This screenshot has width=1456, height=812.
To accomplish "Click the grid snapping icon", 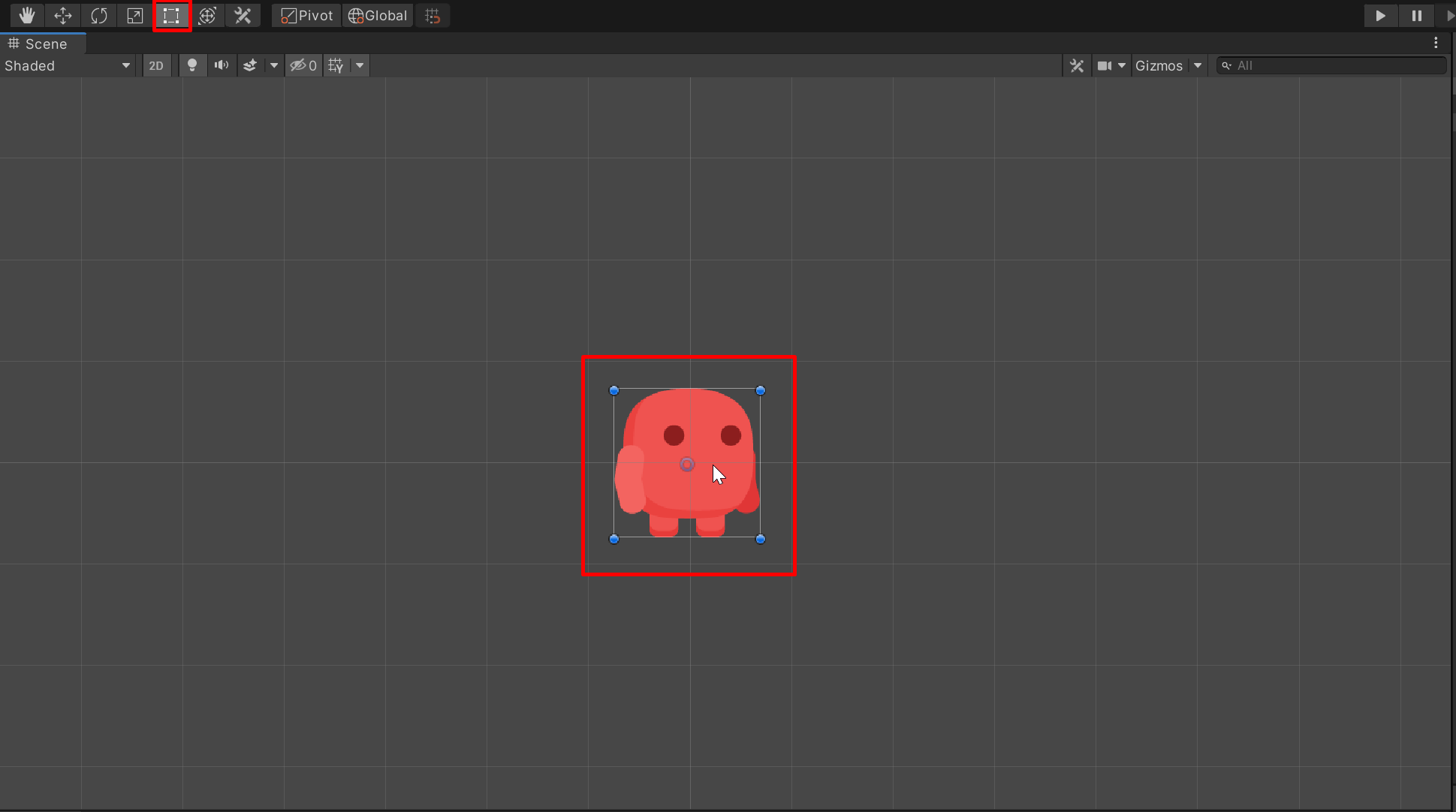I will [433, 16].
